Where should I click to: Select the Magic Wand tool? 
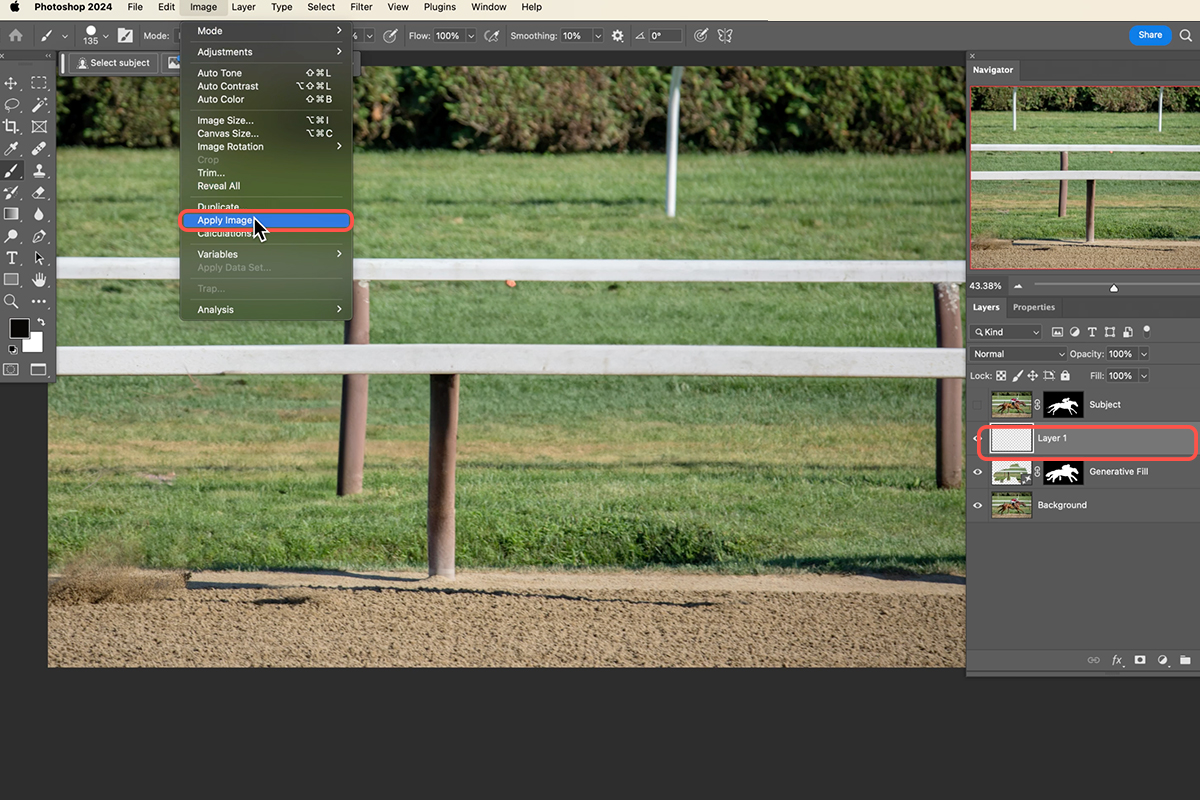(x=39, y=105)
